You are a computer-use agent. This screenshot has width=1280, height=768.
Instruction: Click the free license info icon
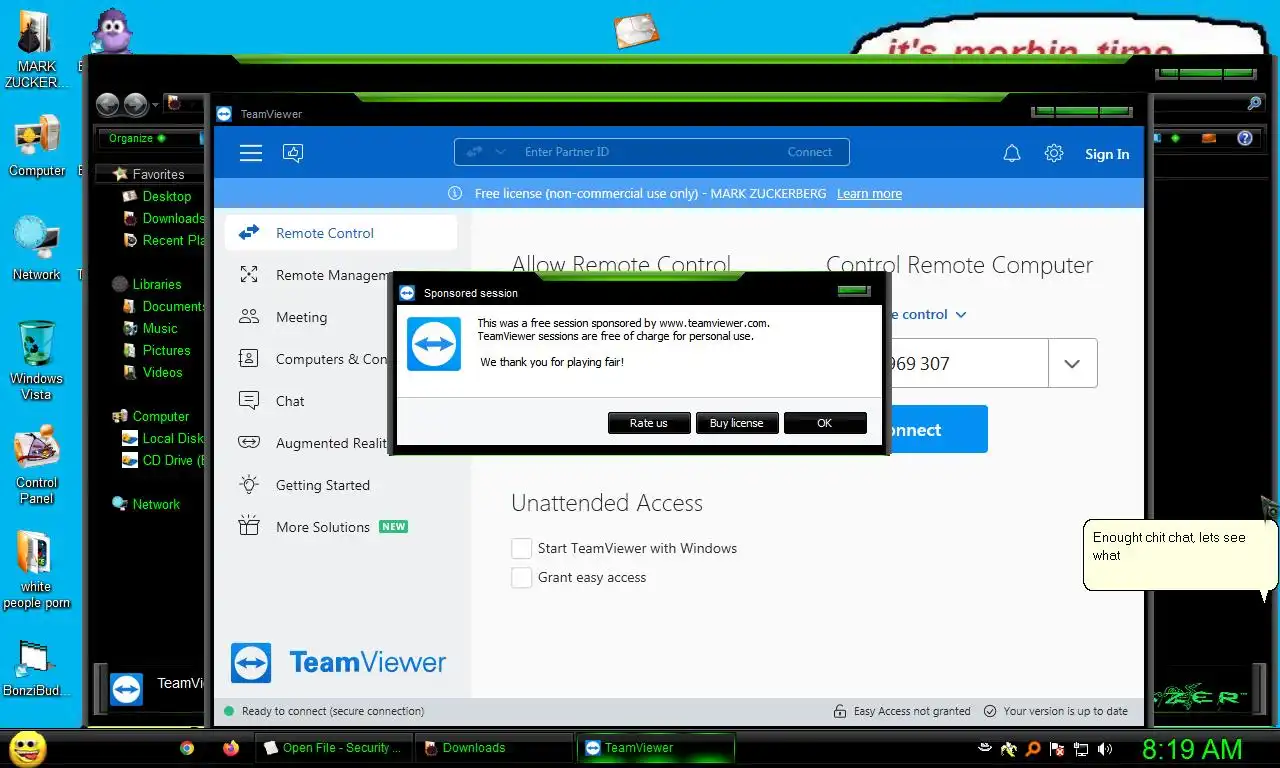[x=455, y=193]
